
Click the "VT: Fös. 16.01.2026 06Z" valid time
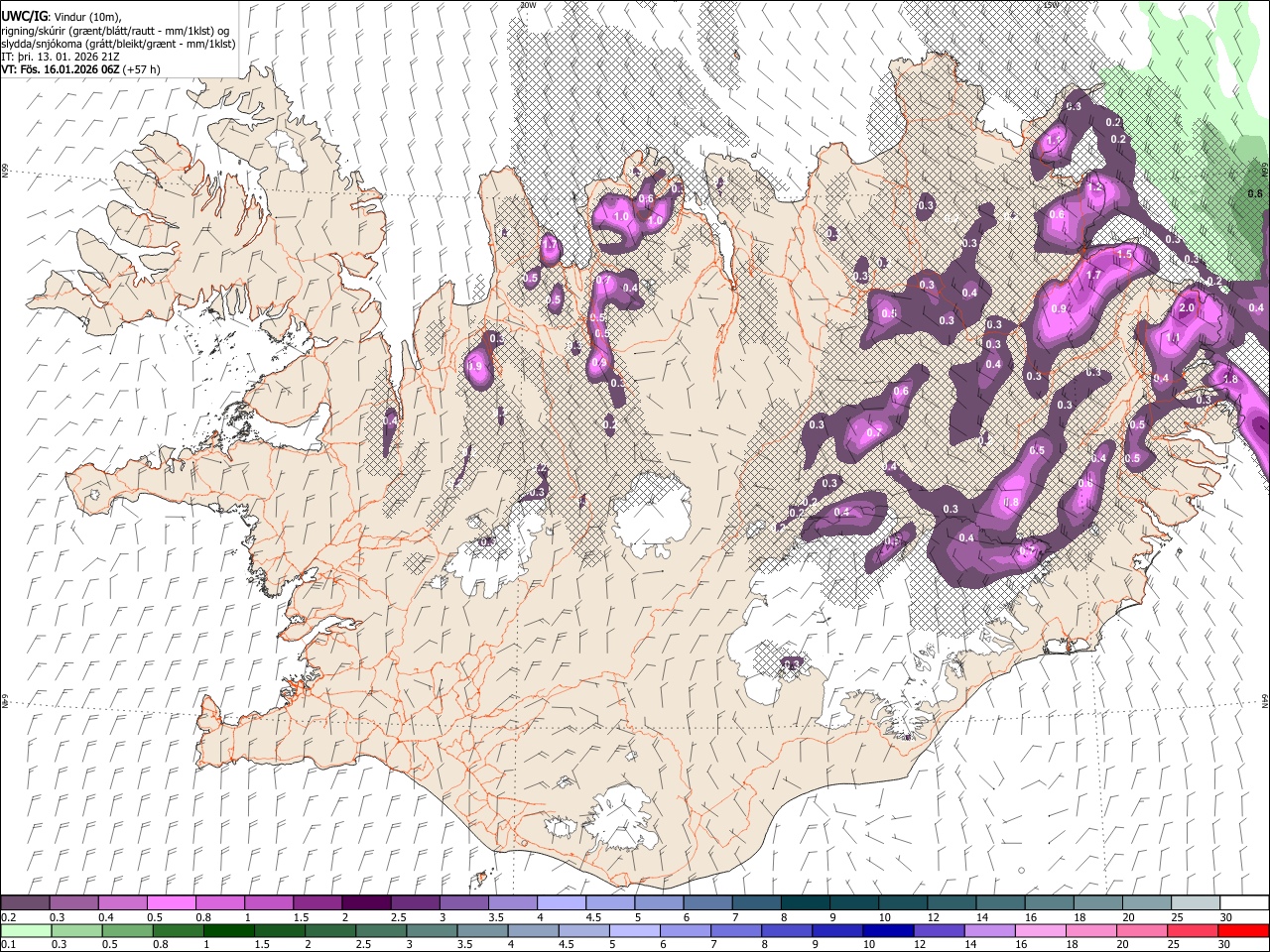click(62, 69)
